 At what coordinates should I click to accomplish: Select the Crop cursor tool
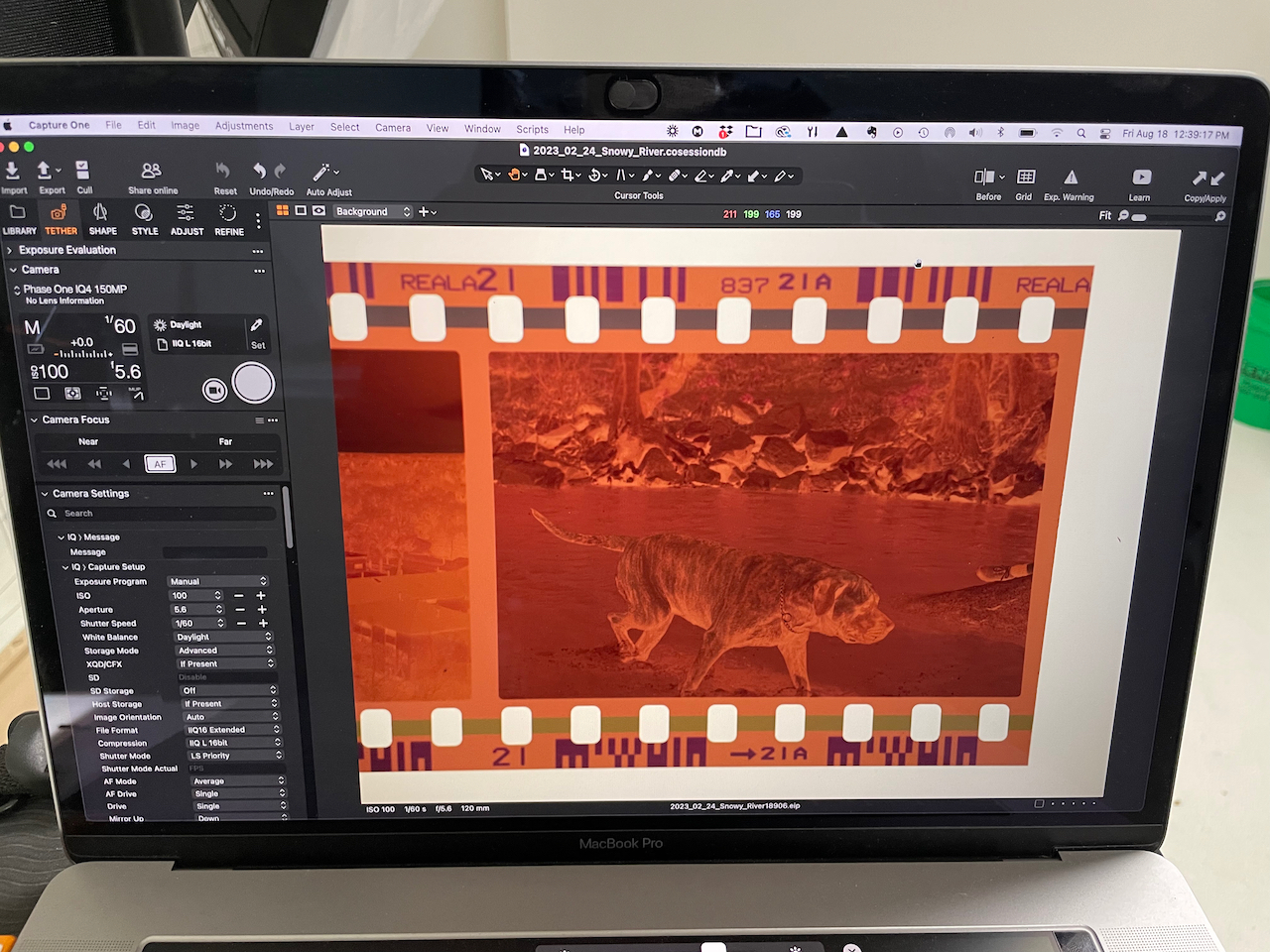tap(568, 176)
